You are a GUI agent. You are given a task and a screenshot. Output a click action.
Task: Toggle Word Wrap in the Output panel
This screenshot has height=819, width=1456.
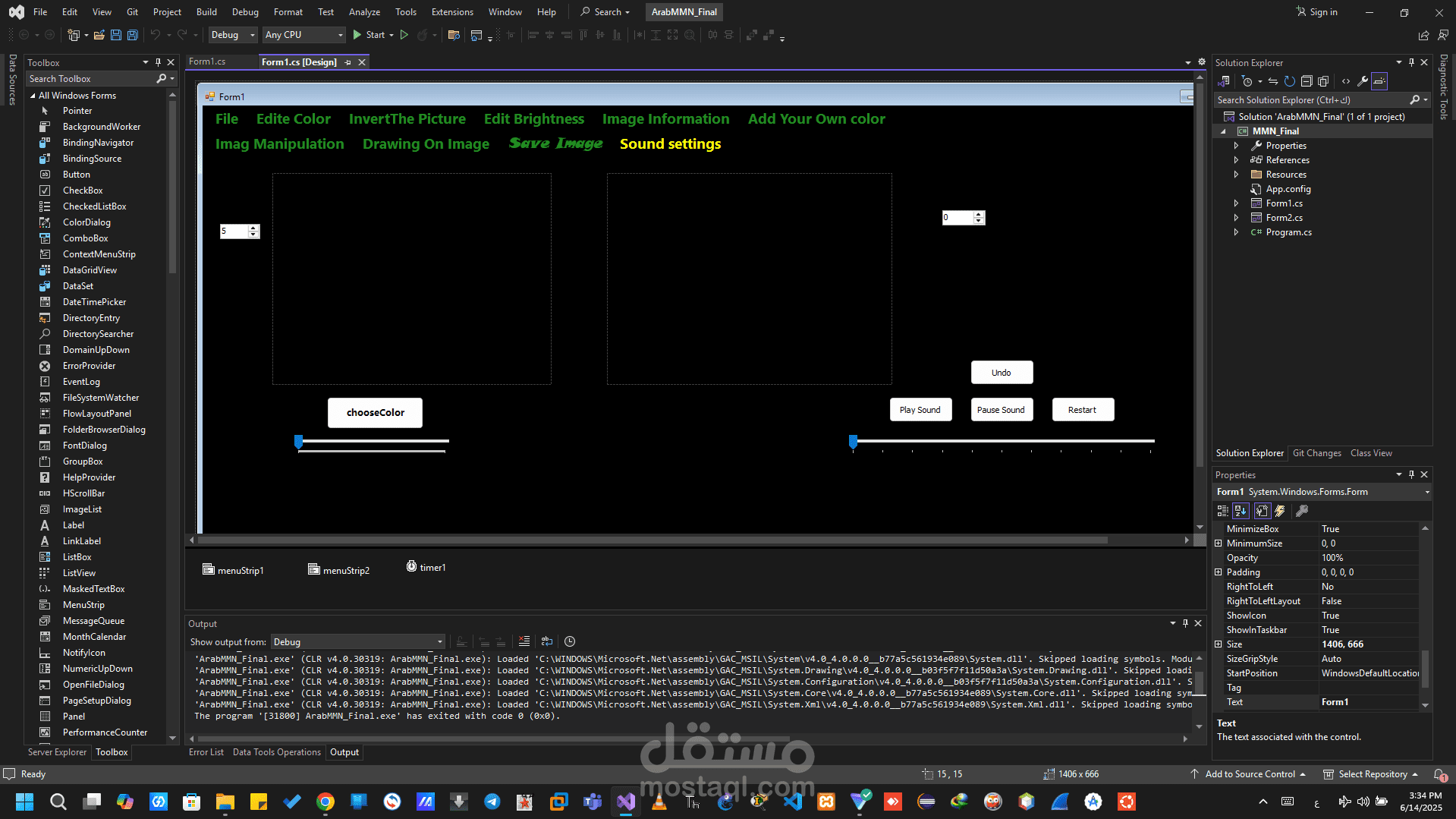(x=547, y=641)
